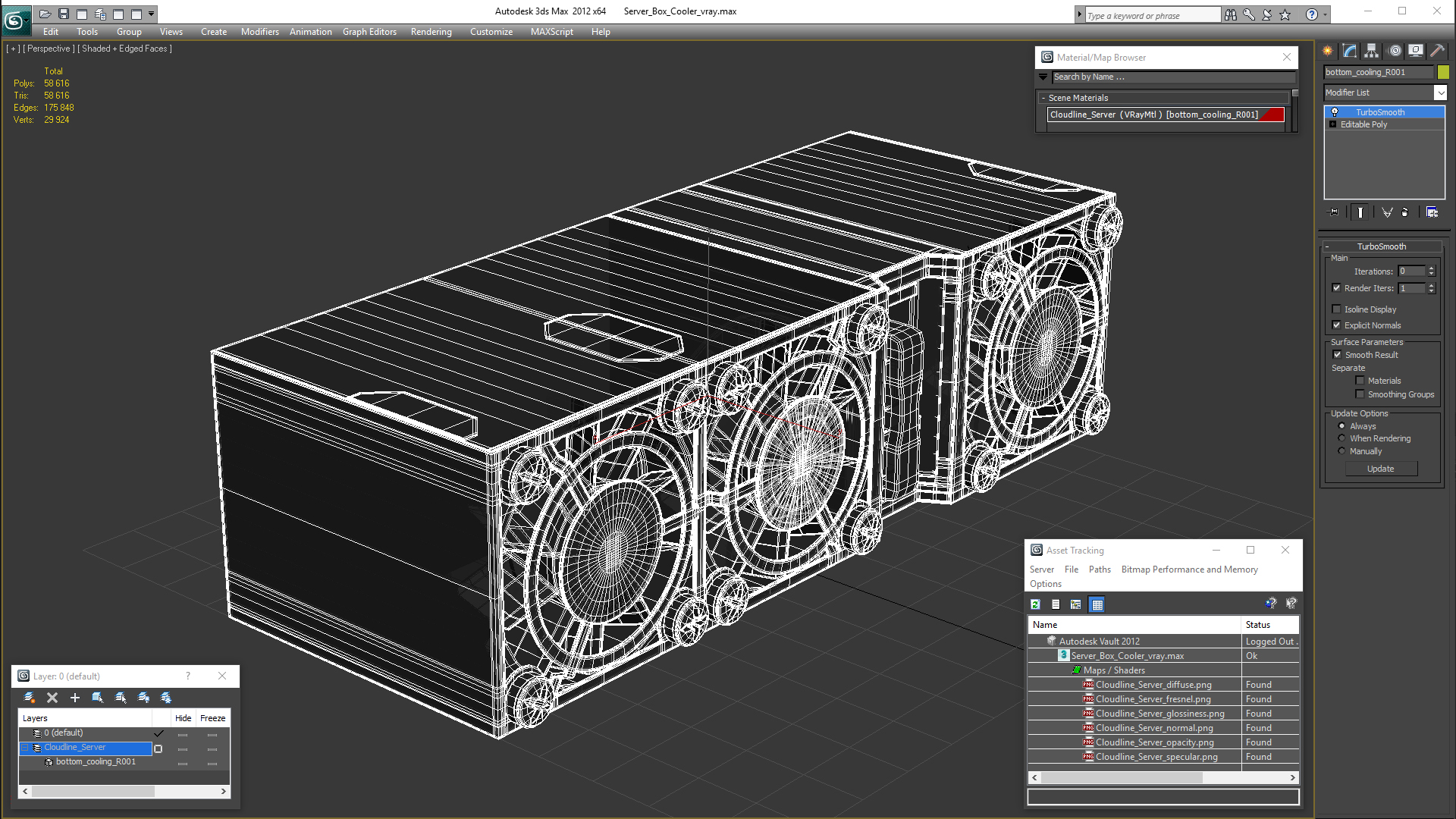Viewport: 1456px width, 819px height.
Task: Open the Utilities hammer panel tab
Action: pyautogui.click(x=1437, y=51)
